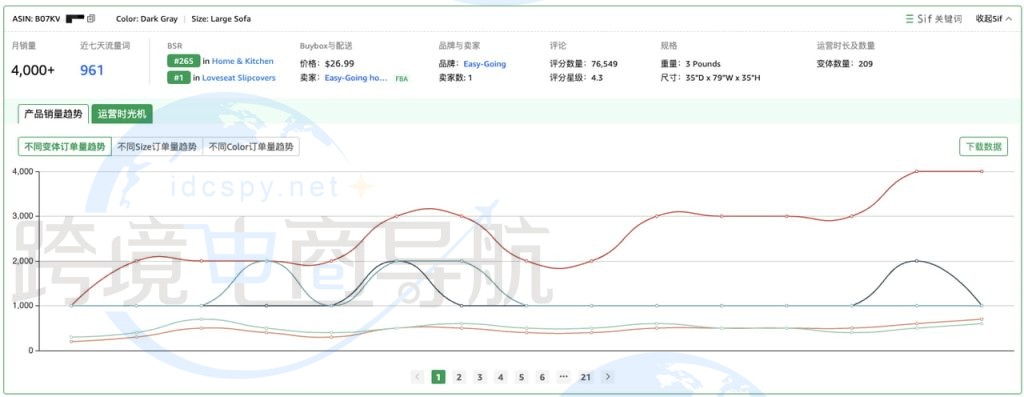This screenshot has height=397, width=1024.
Task: Click the 评分数量: 76,549 text
Action: click(584, 64)
